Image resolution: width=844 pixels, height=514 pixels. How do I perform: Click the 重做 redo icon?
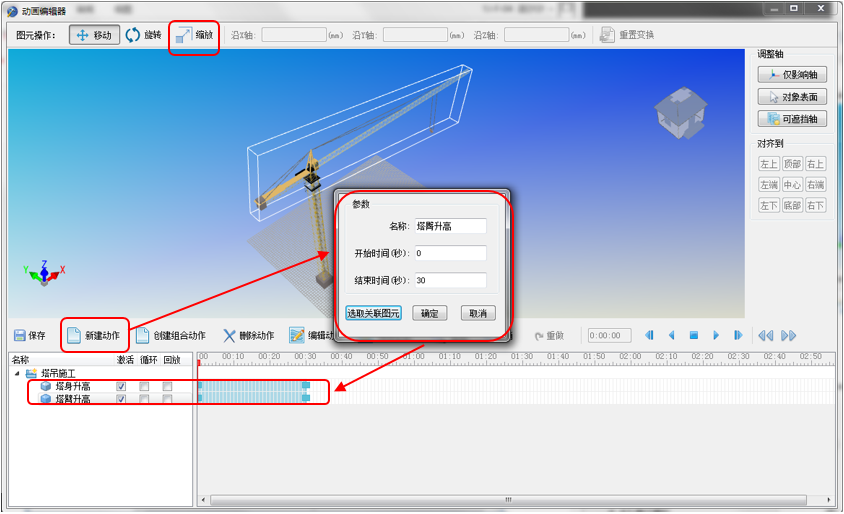(x=539, y=336)
